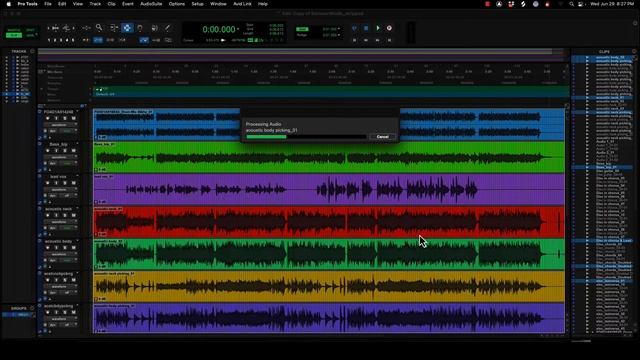The width and height of the screenshot is (640, 360).
Task: Mute the acoustic body track
Action: click(x=73, y=247)
